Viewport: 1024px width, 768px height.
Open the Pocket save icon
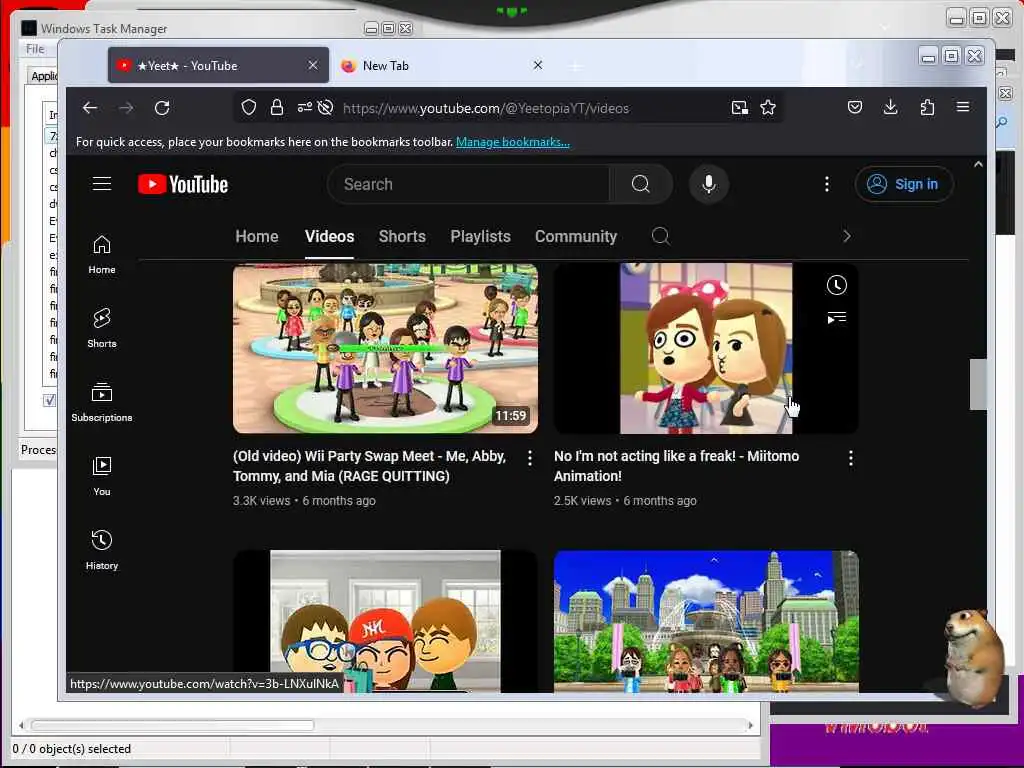(x=855, y=107)
